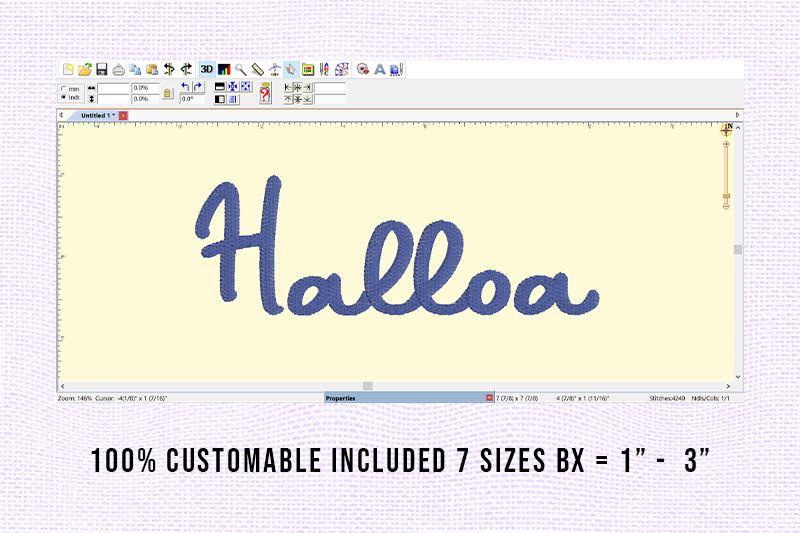Align objects to top edge
Screen dimensions: 800x533
(288, 99)
